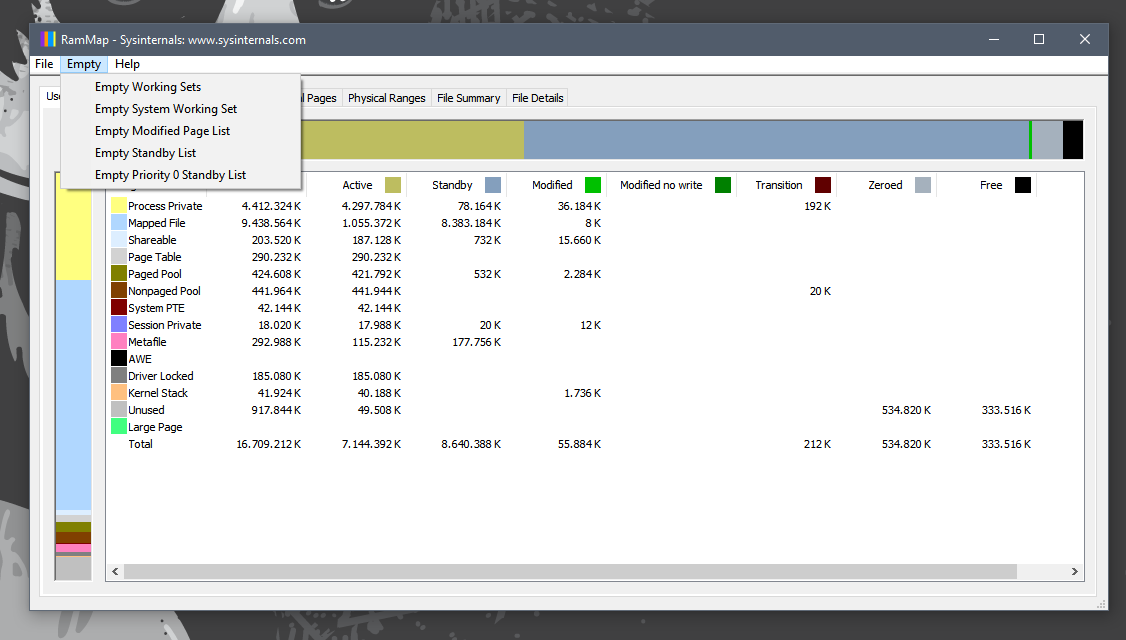Click the Standby column blue swatch

tap(493, 185)
